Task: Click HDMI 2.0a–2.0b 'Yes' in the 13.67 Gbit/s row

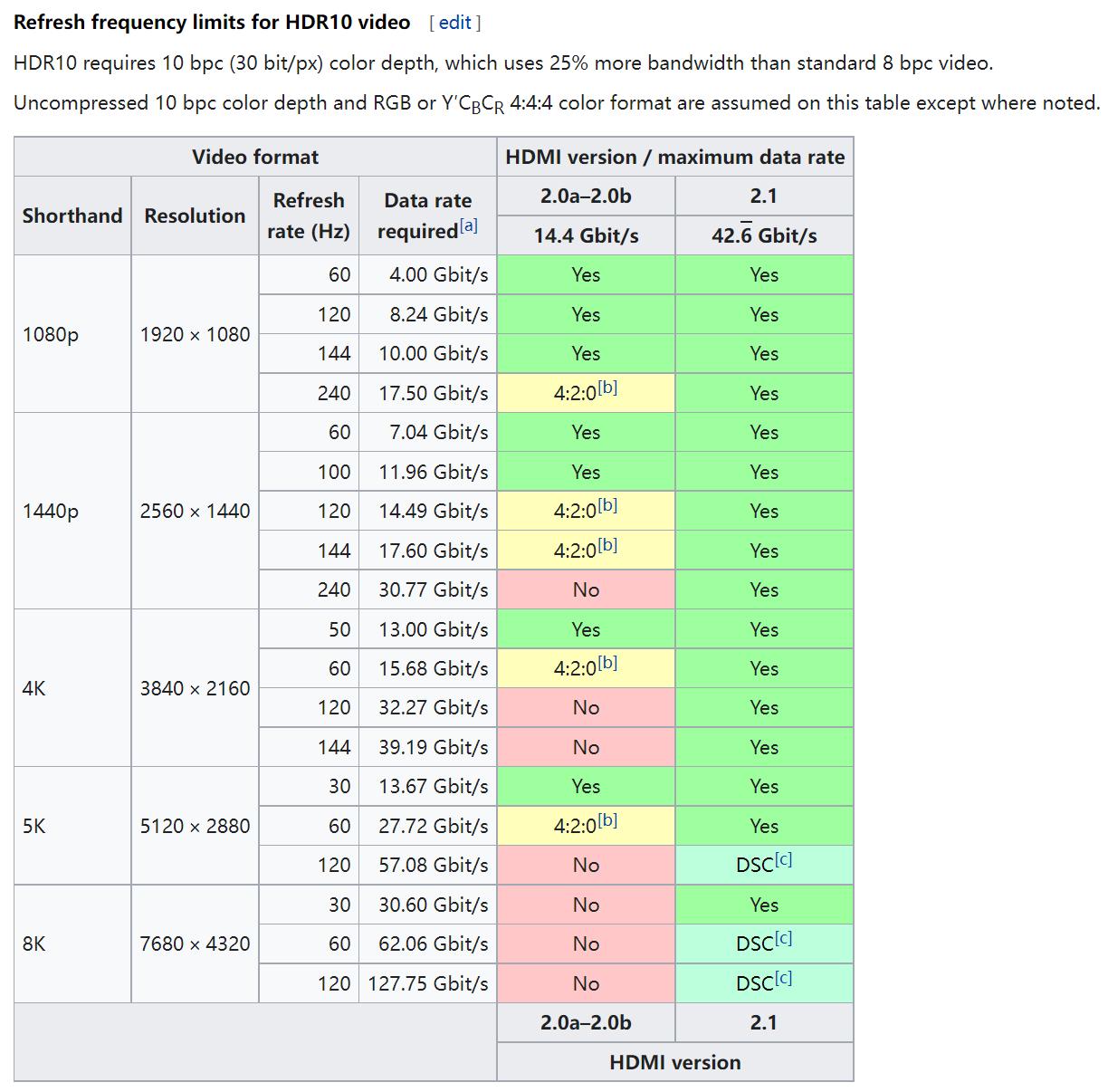Action: click(x=587, y=786)
